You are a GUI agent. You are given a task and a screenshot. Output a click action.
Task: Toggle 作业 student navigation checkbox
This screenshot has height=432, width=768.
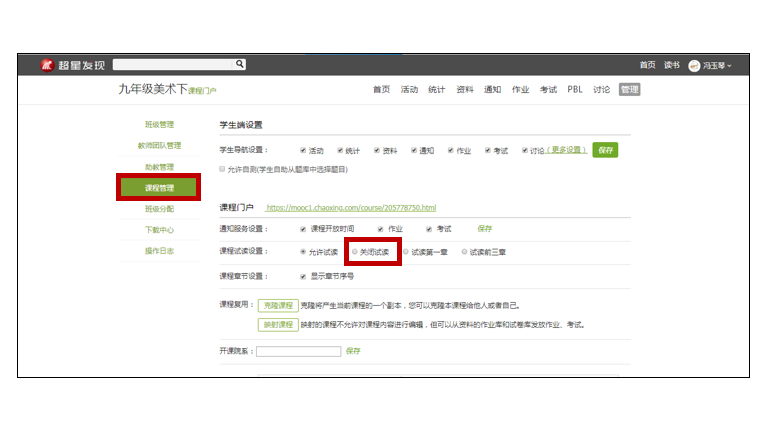coord(451,150)
